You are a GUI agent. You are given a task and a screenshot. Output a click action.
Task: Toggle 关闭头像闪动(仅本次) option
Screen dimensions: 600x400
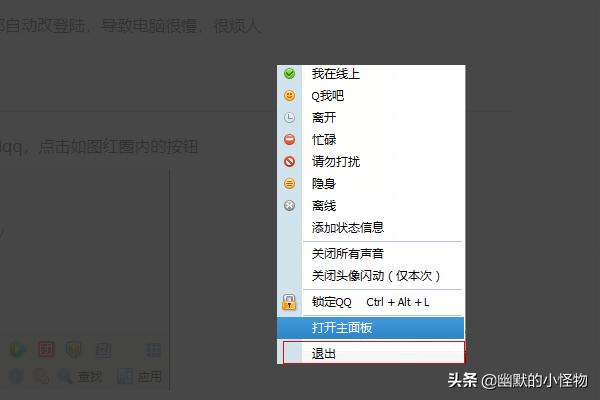pos(371,276)
